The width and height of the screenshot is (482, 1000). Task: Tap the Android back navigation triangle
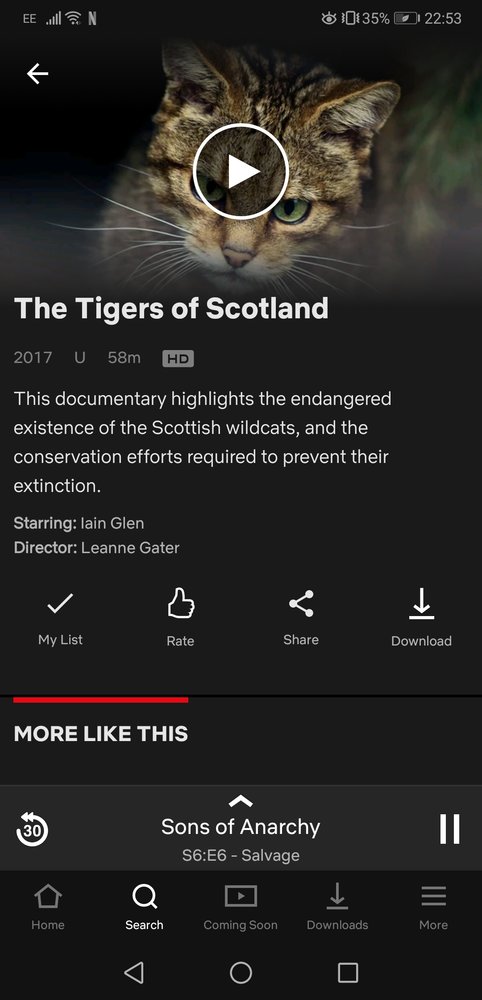[x=133, y=972]
